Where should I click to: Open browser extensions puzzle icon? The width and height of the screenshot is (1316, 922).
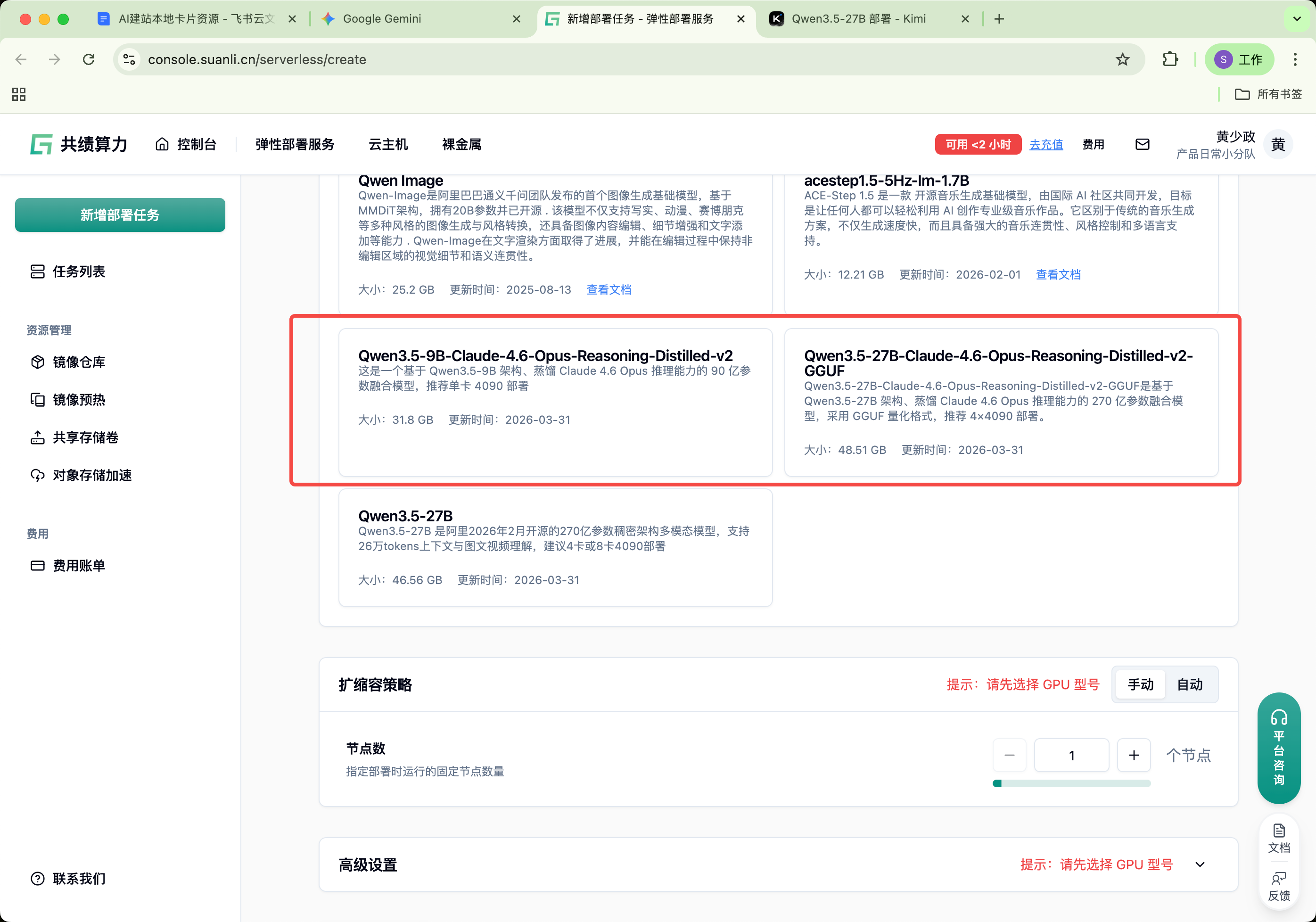pyautogui.click(x=1170, y=59)
